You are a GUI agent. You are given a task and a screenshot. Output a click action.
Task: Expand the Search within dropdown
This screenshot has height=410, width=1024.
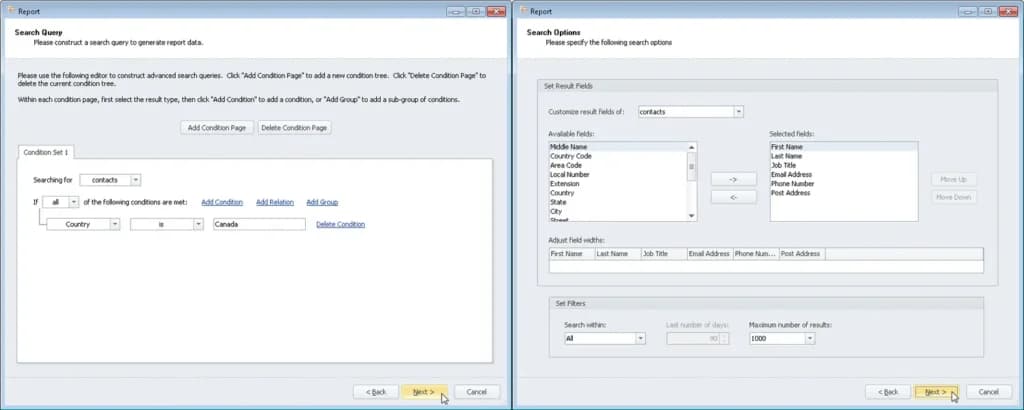tap(640, 338)
